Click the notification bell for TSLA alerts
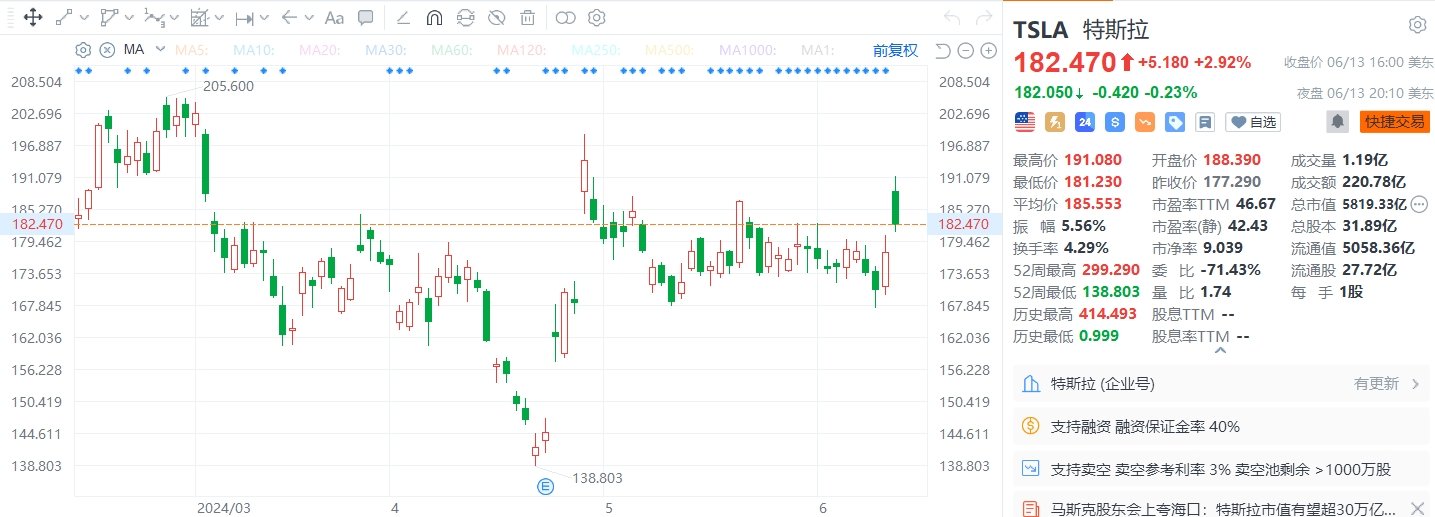This screenshot has height=517, width=1435. click(x=1337, y=122)
